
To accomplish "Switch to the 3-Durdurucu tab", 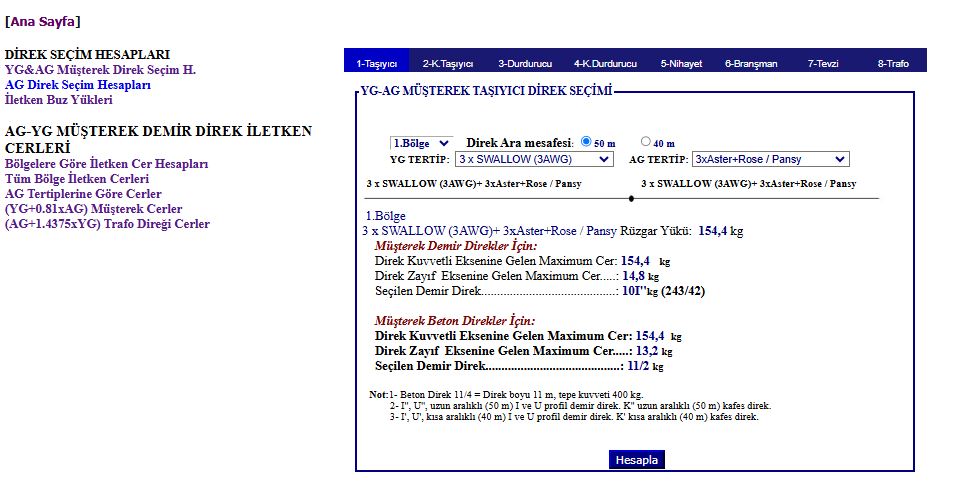I will coord(525,64).
